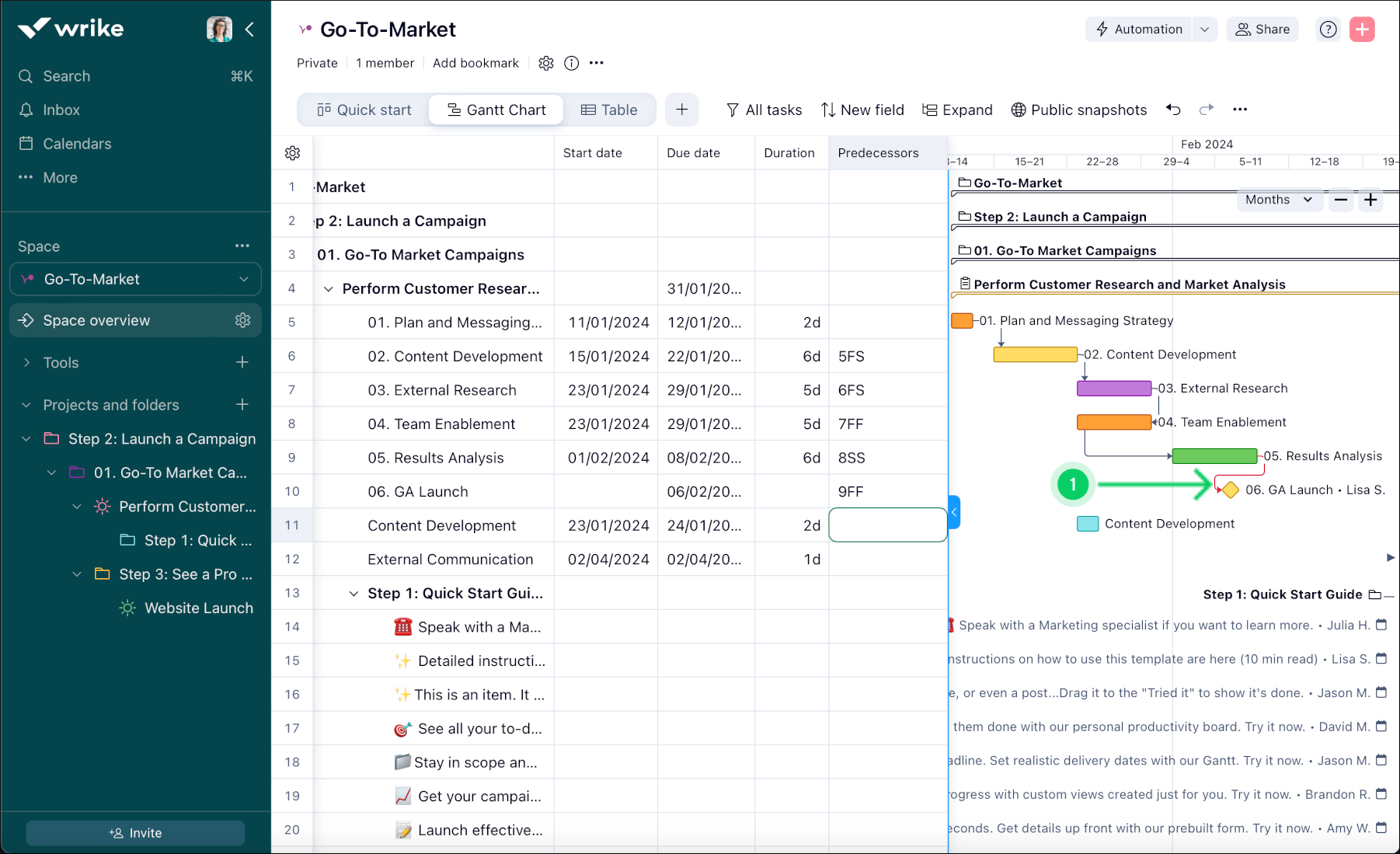Screen dimensions: 1400x854
Task: Open the Go-To-Market space selector
Action: tap(135, 279)
